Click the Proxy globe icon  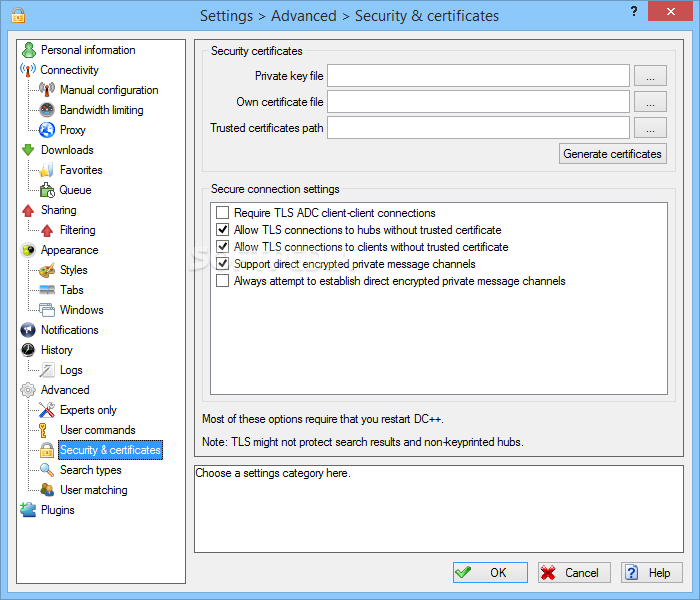pyautogui.click(x=47, y=130)
